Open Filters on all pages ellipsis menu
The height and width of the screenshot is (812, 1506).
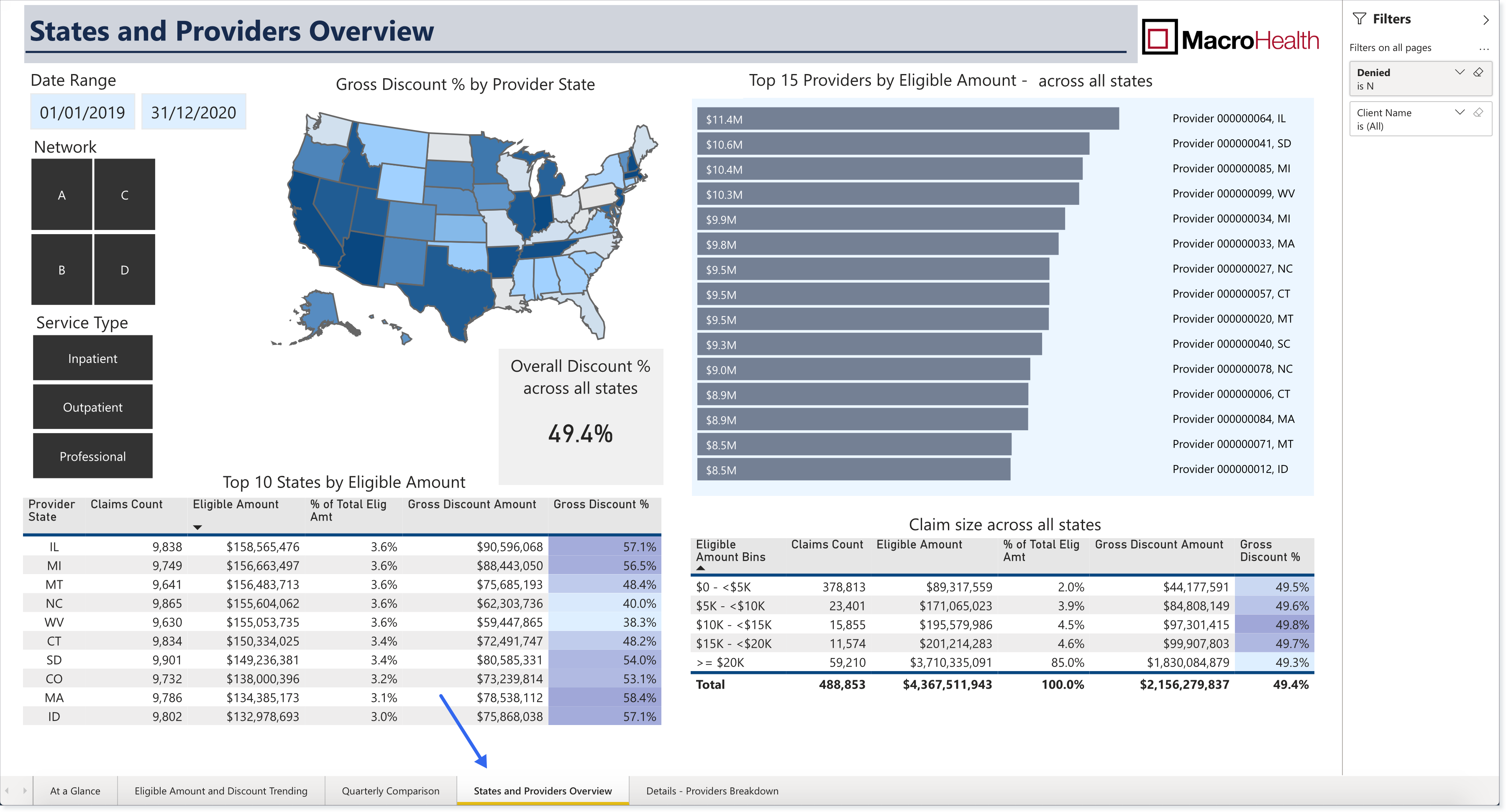(1484, 49)
